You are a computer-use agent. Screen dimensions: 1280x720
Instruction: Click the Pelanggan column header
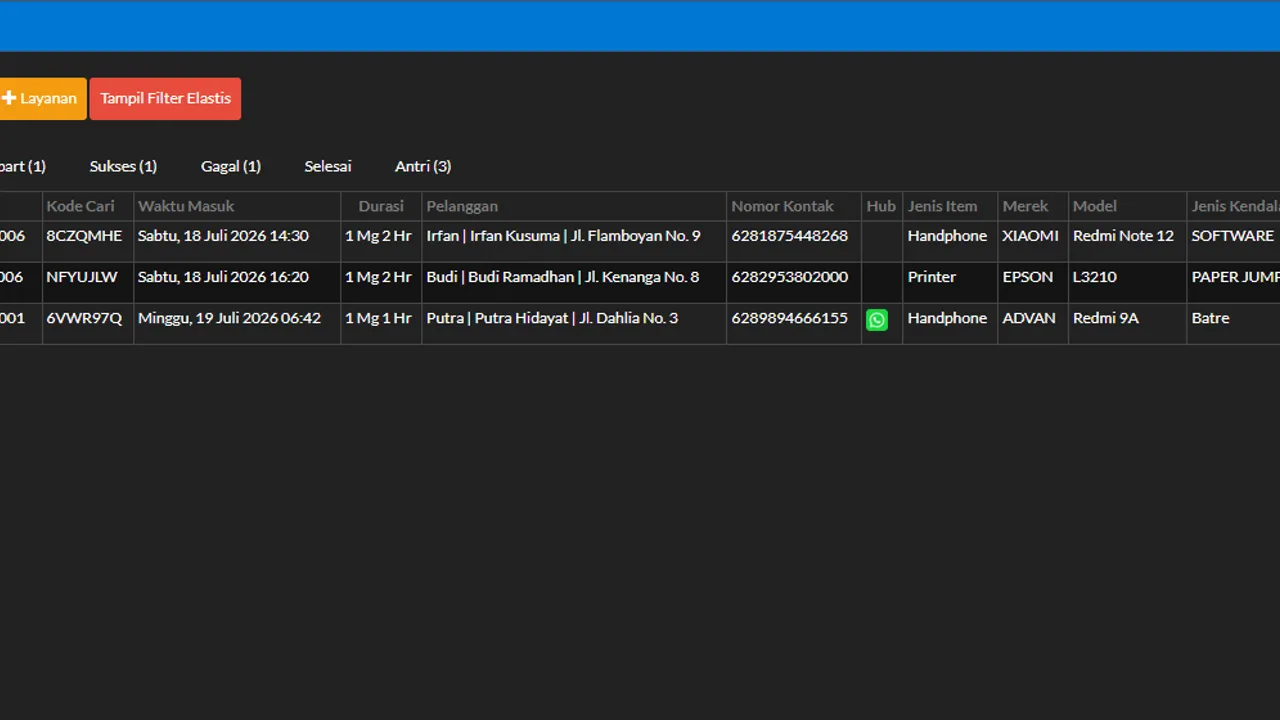(574, 206)
